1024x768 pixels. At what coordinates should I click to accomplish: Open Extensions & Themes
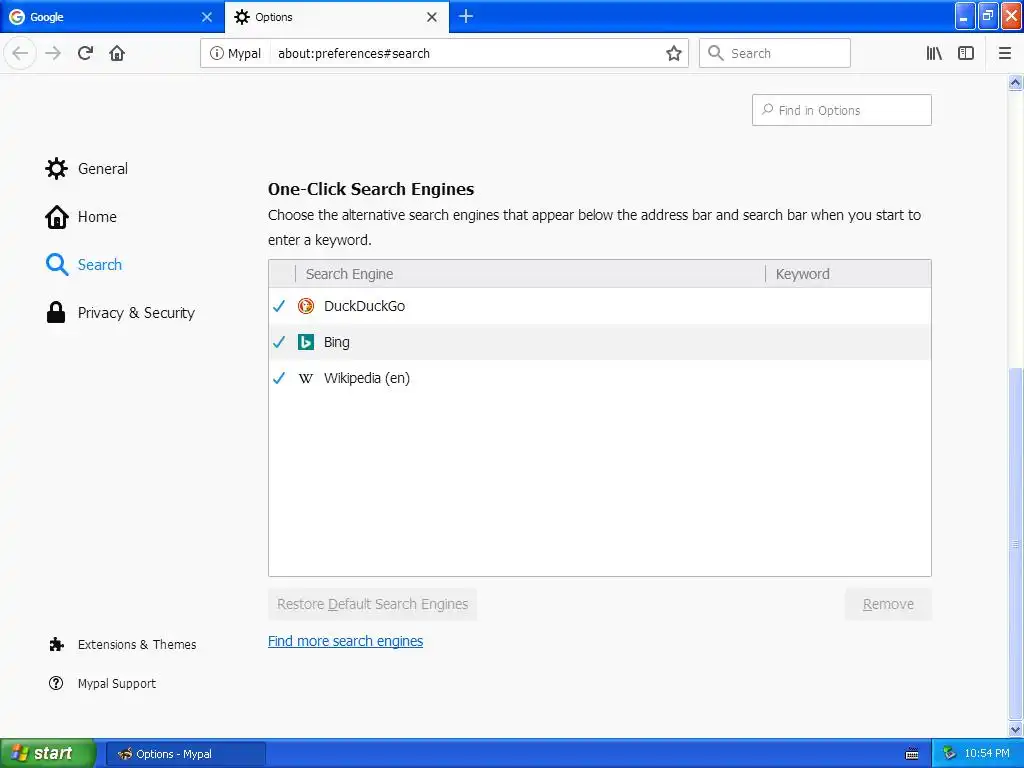(x=122, y=645)
